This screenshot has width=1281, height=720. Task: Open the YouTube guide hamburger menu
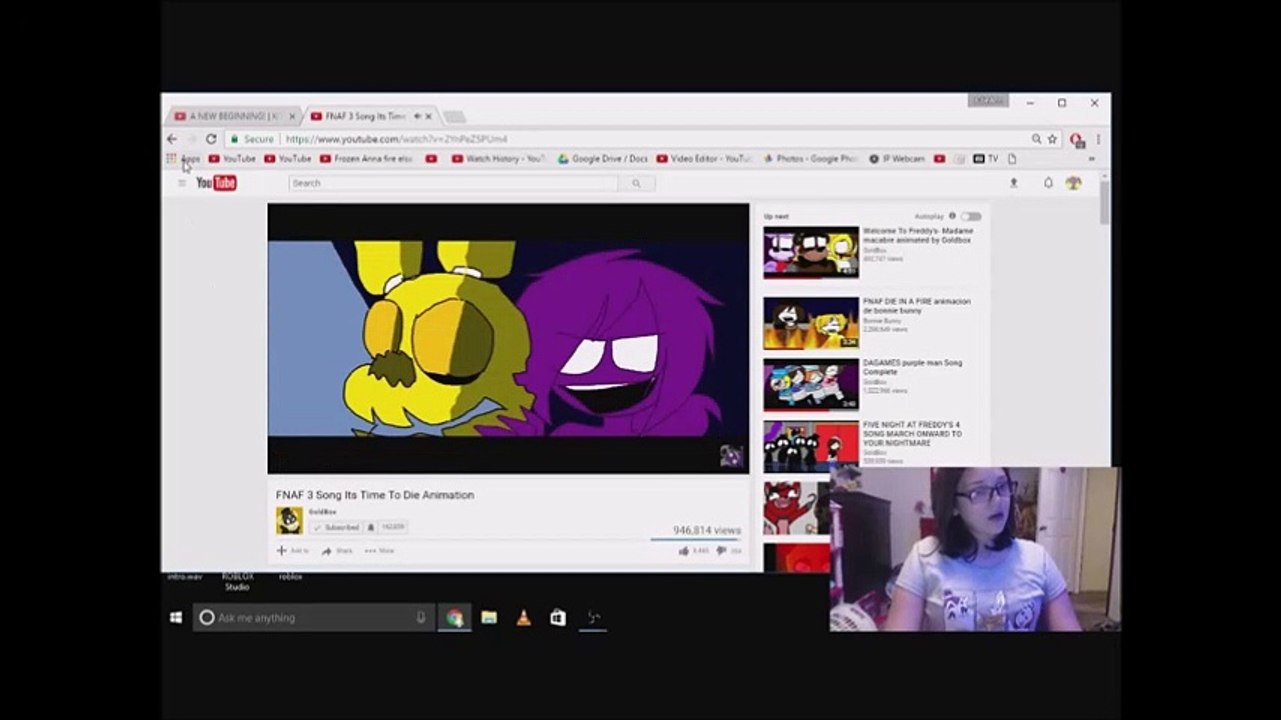point(182,183)
